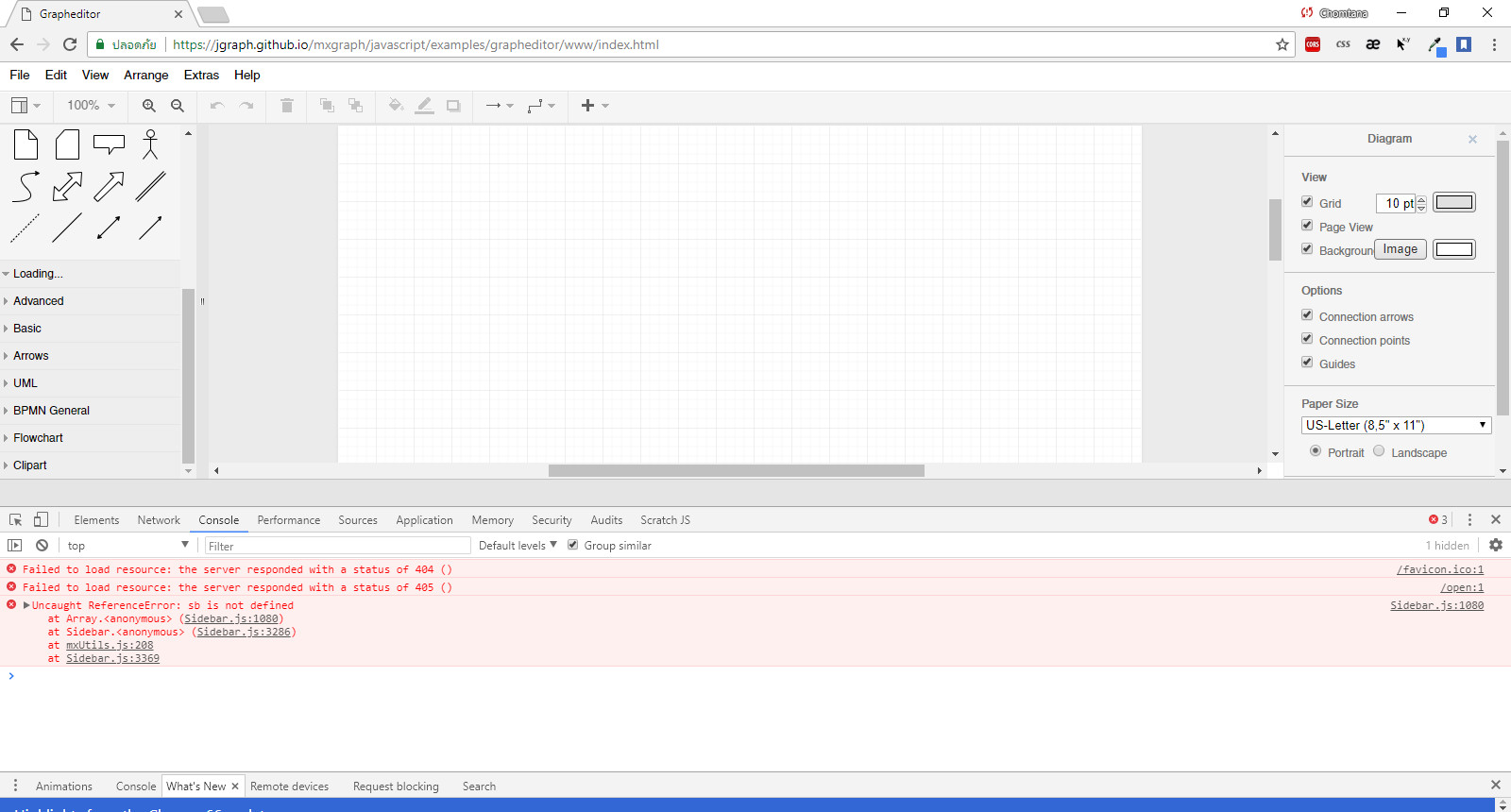The image size is (1511, 812).
Task: Open the connection arrow style dropdown
Action: tap(500, 106)
